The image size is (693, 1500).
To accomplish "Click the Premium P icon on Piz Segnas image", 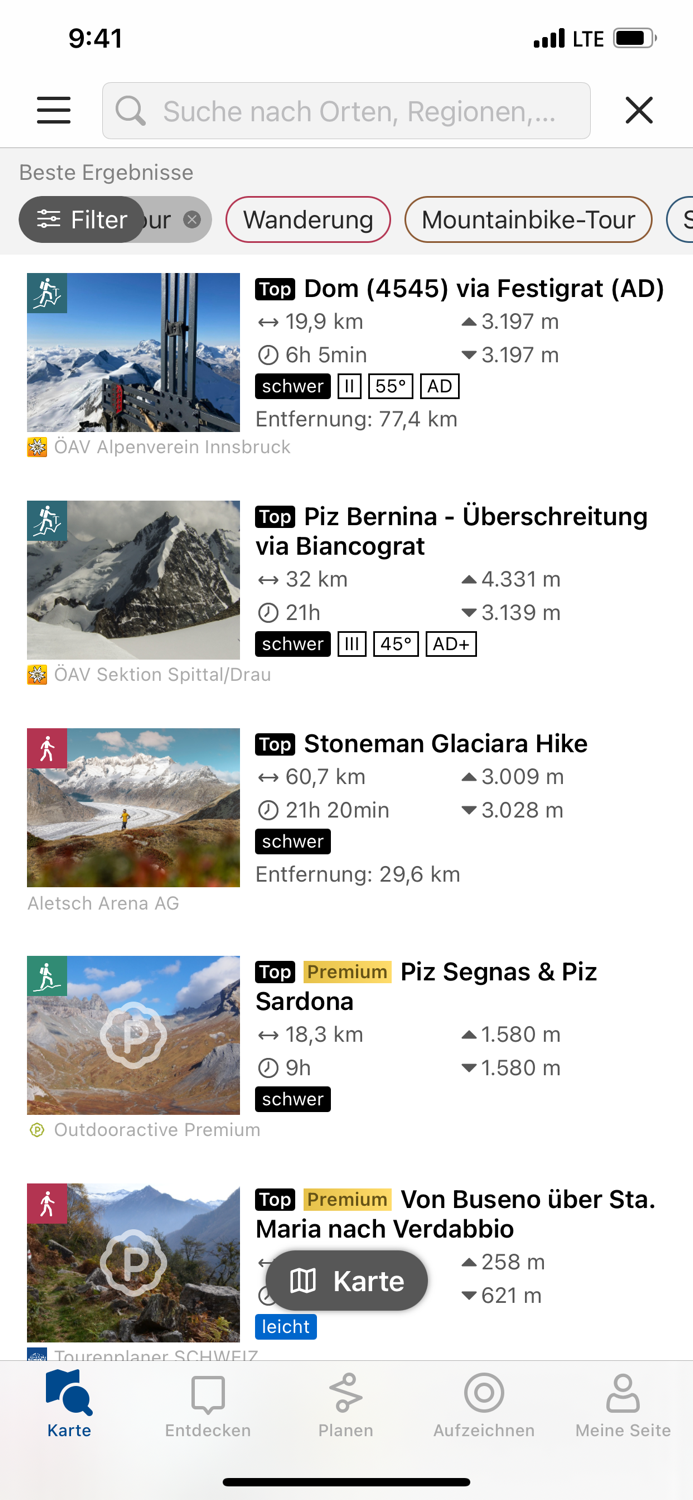I will point(133,1035).
